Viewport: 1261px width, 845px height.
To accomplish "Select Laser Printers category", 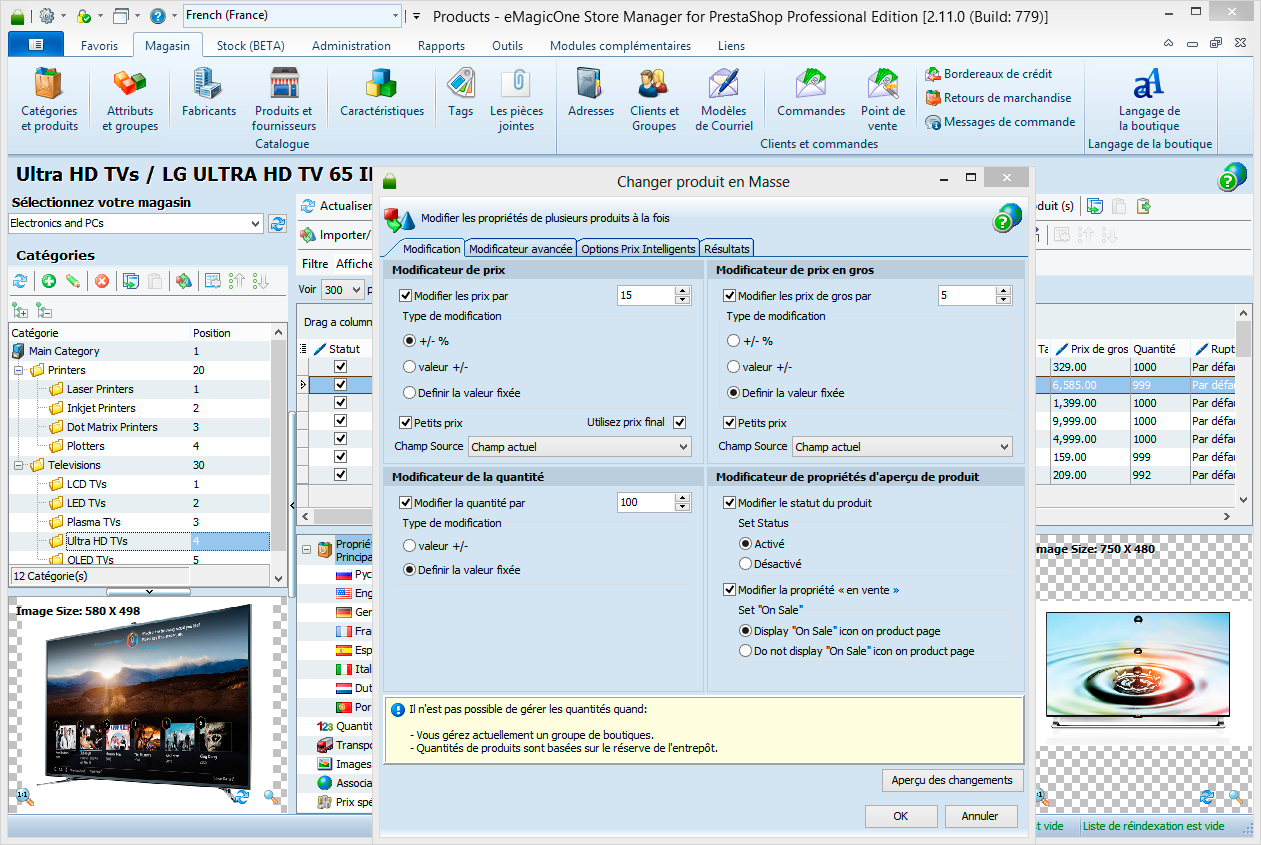I will [x=100, y=389].
